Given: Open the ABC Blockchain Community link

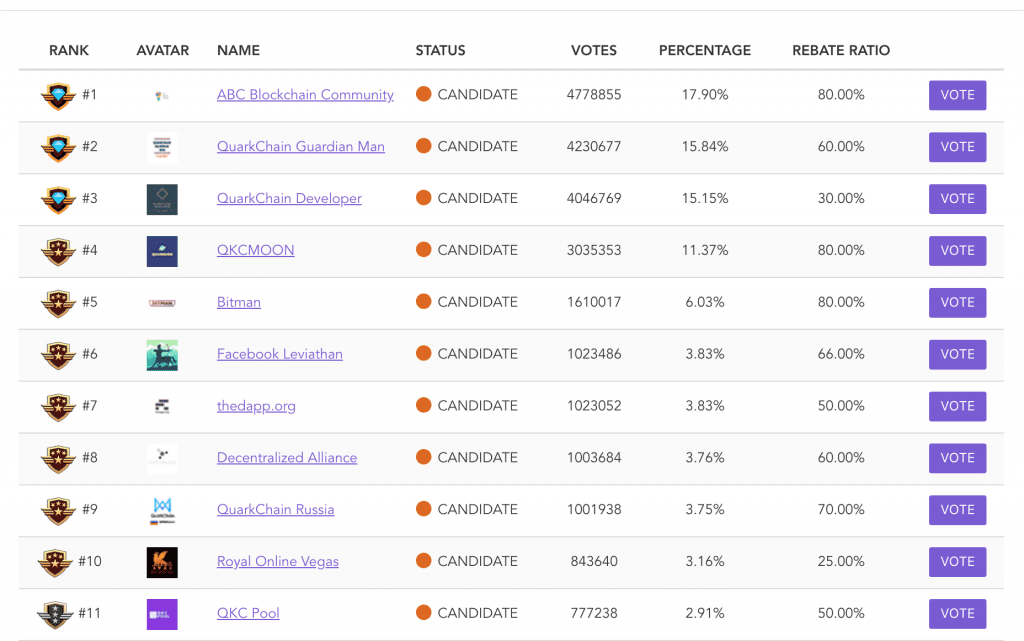Looking at the screenshot, I should 305,95.
